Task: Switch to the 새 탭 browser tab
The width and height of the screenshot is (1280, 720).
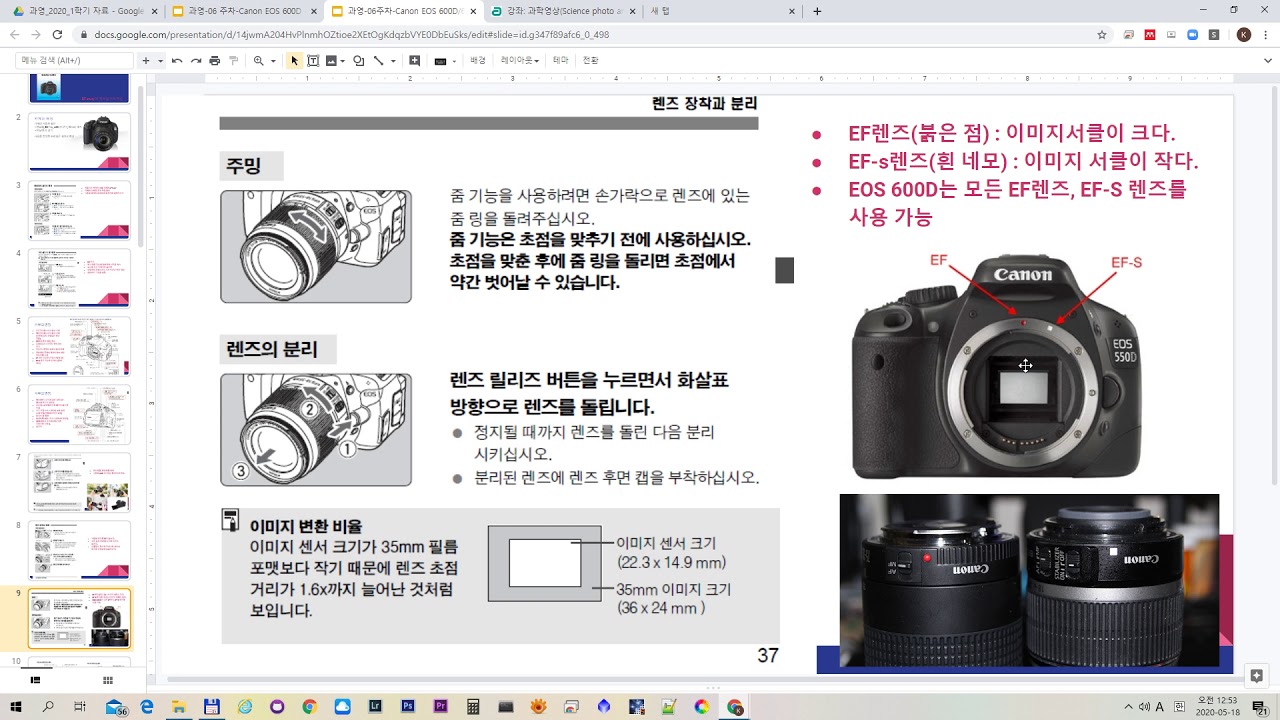Action: click(722, 11)
